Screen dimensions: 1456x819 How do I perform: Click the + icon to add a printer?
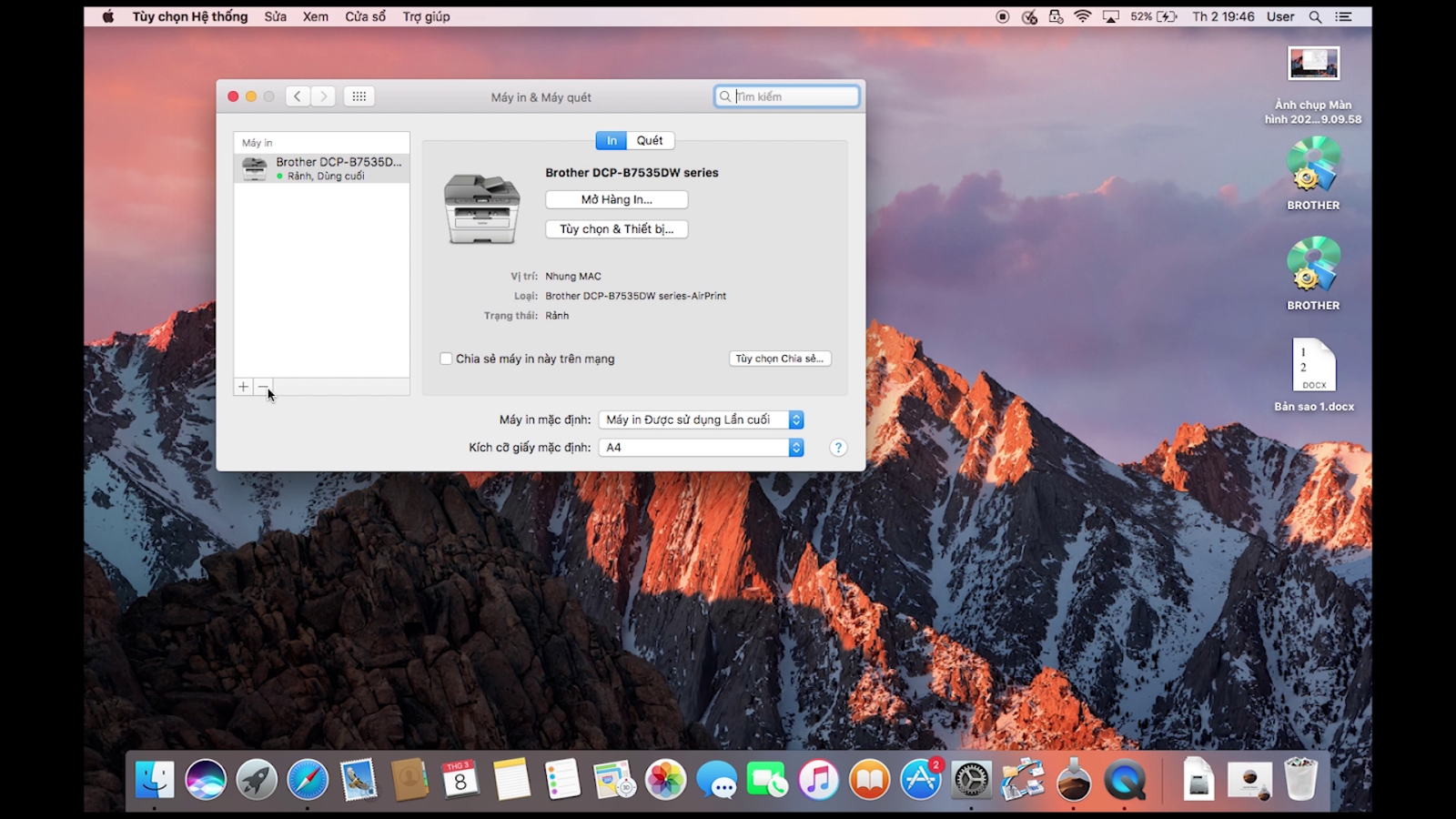(x=243, y=387)
